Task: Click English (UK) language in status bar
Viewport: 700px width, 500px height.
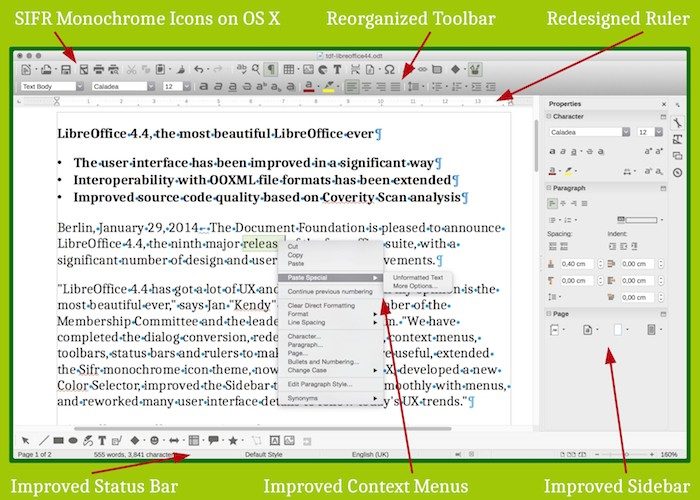Action: [370, 454]
